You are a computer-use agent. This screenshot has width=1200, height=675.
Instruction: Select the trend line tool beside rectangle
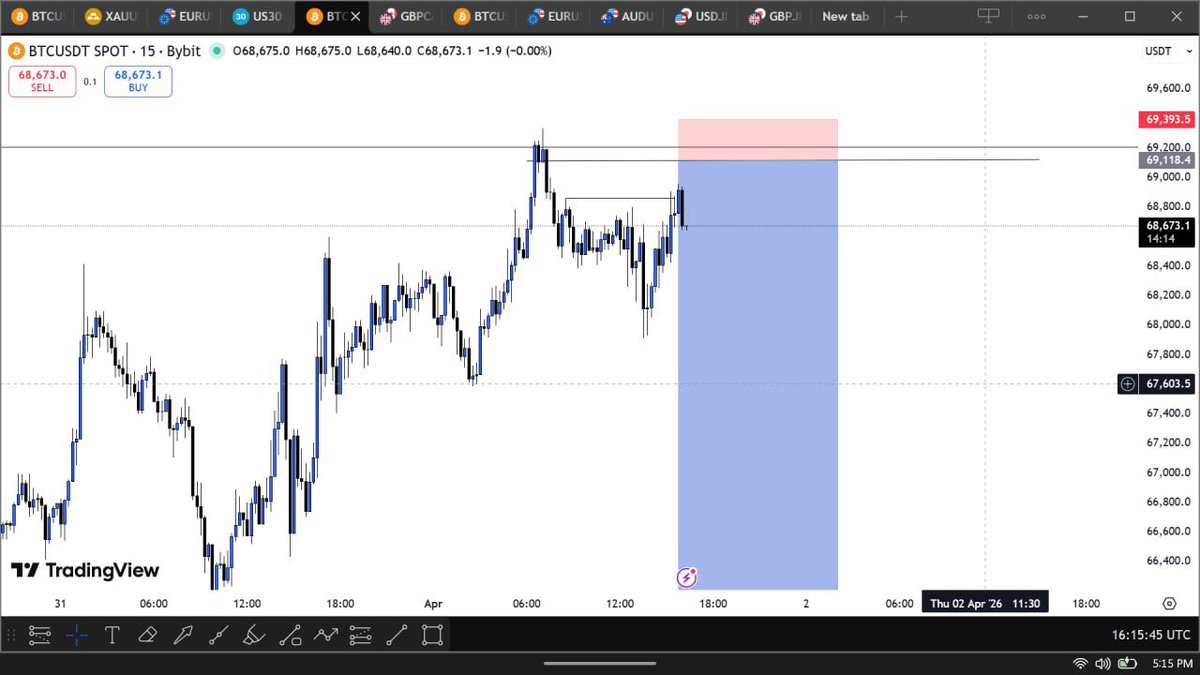pyautogui.click(x=397, y=634)
